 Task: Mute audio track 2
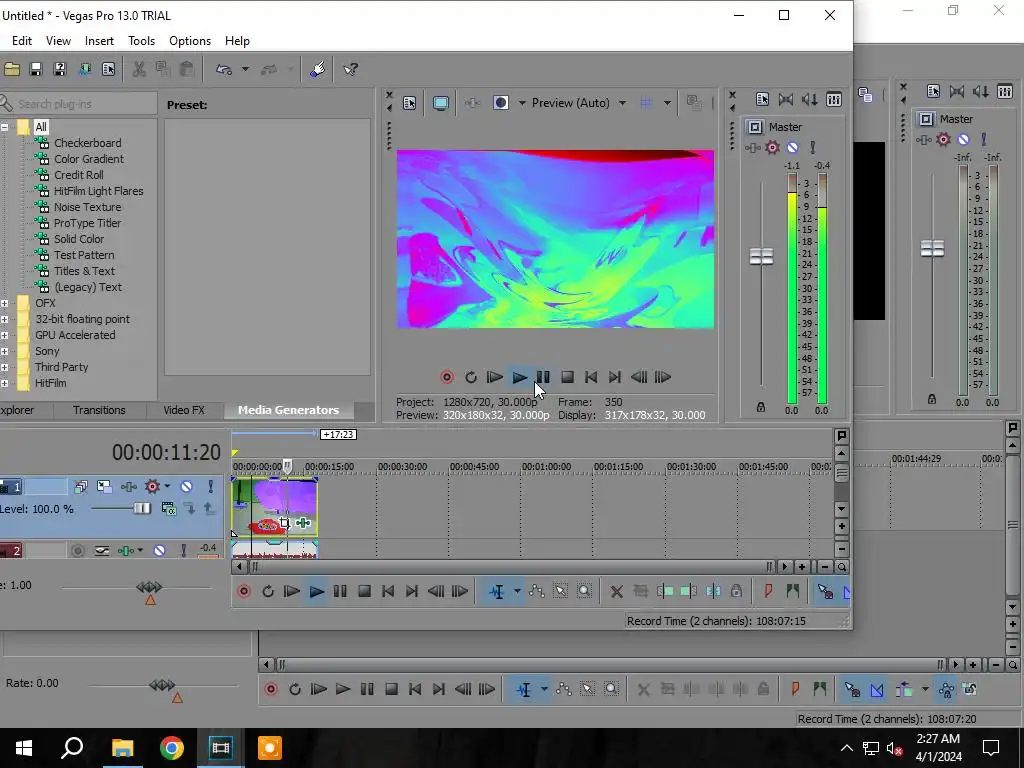tap(159, 550)
